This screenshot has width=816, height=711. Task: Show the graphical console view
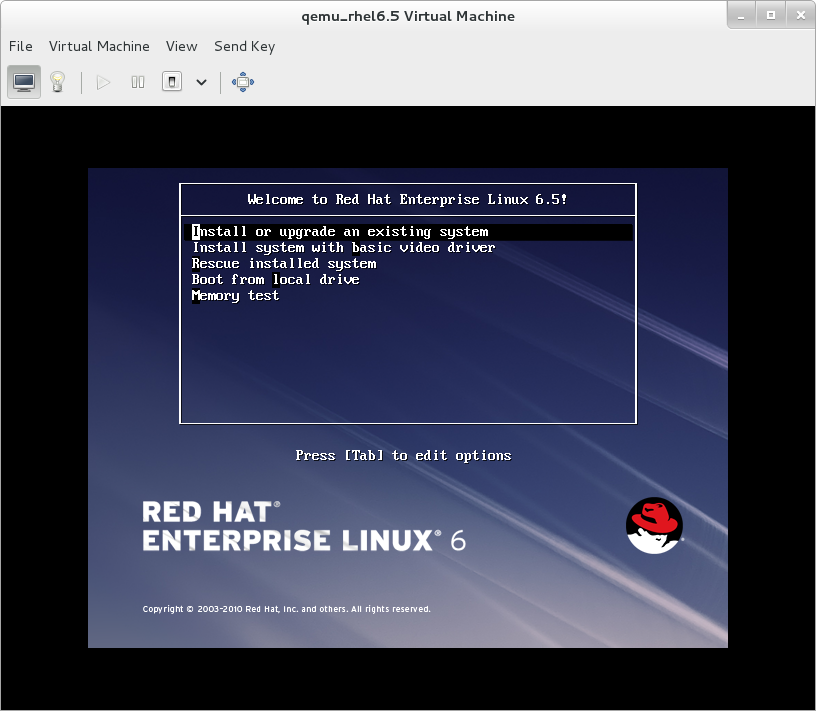(x=24, y=82)
